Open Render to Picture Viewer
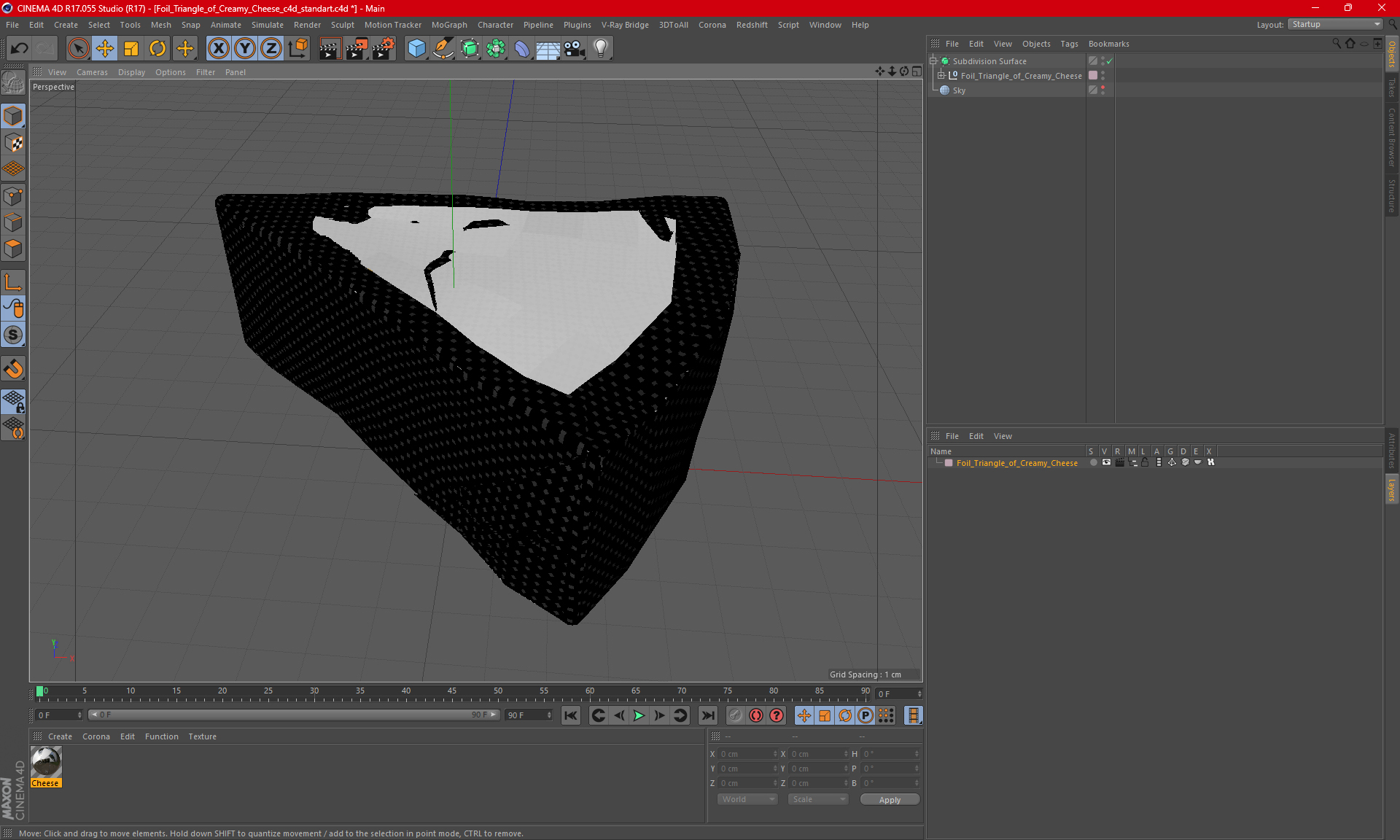This screenshot has width=1400, height=840. click(357, 48)
